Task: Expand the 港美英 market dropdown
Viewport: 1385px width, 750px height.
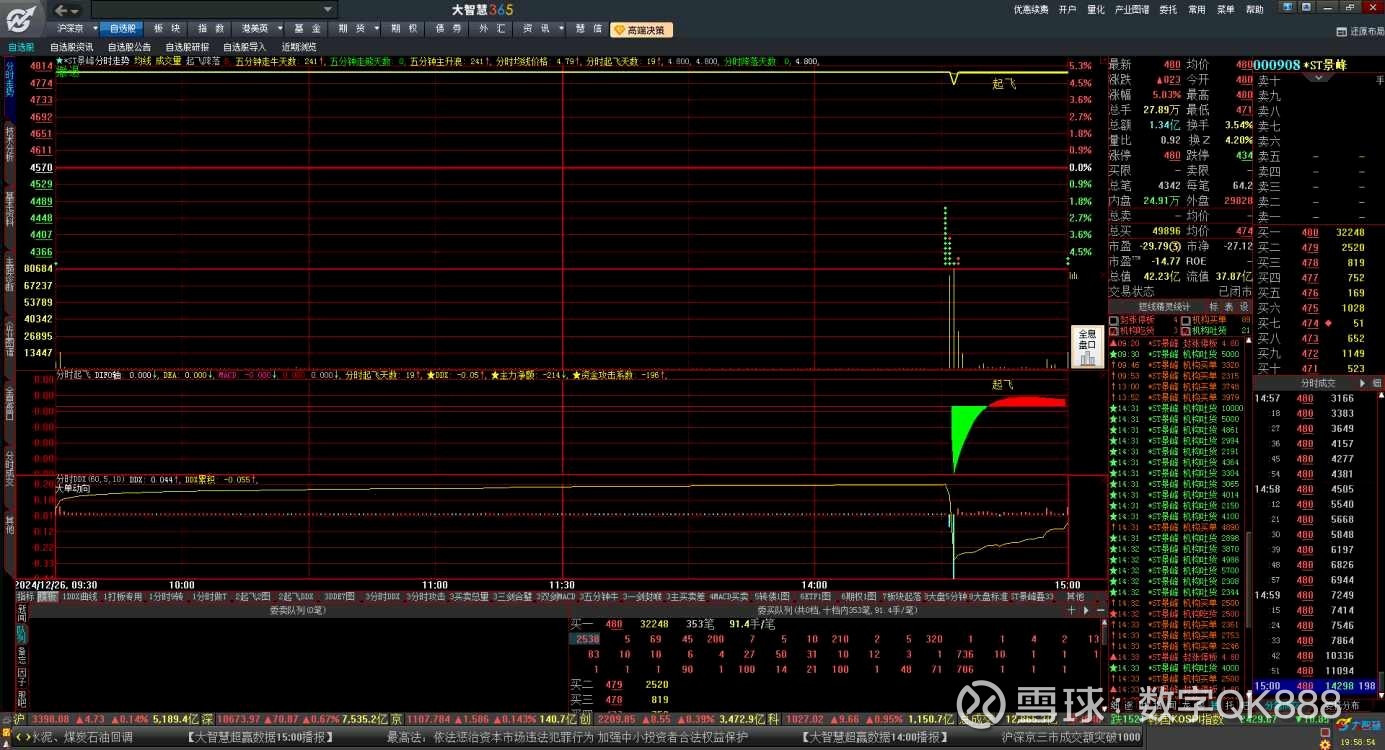Action: tap(279, 30)
